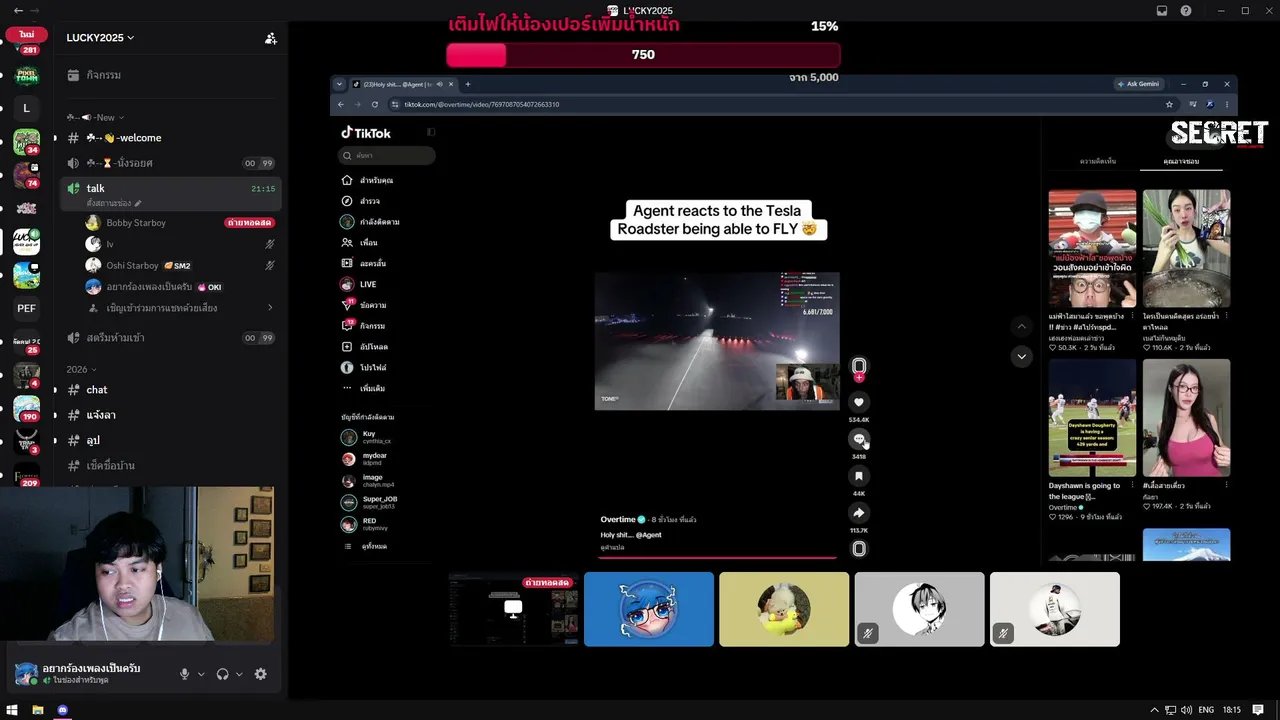Open the microphone input options arrow
Screen dimensions: 1280x720
(201, 674)
